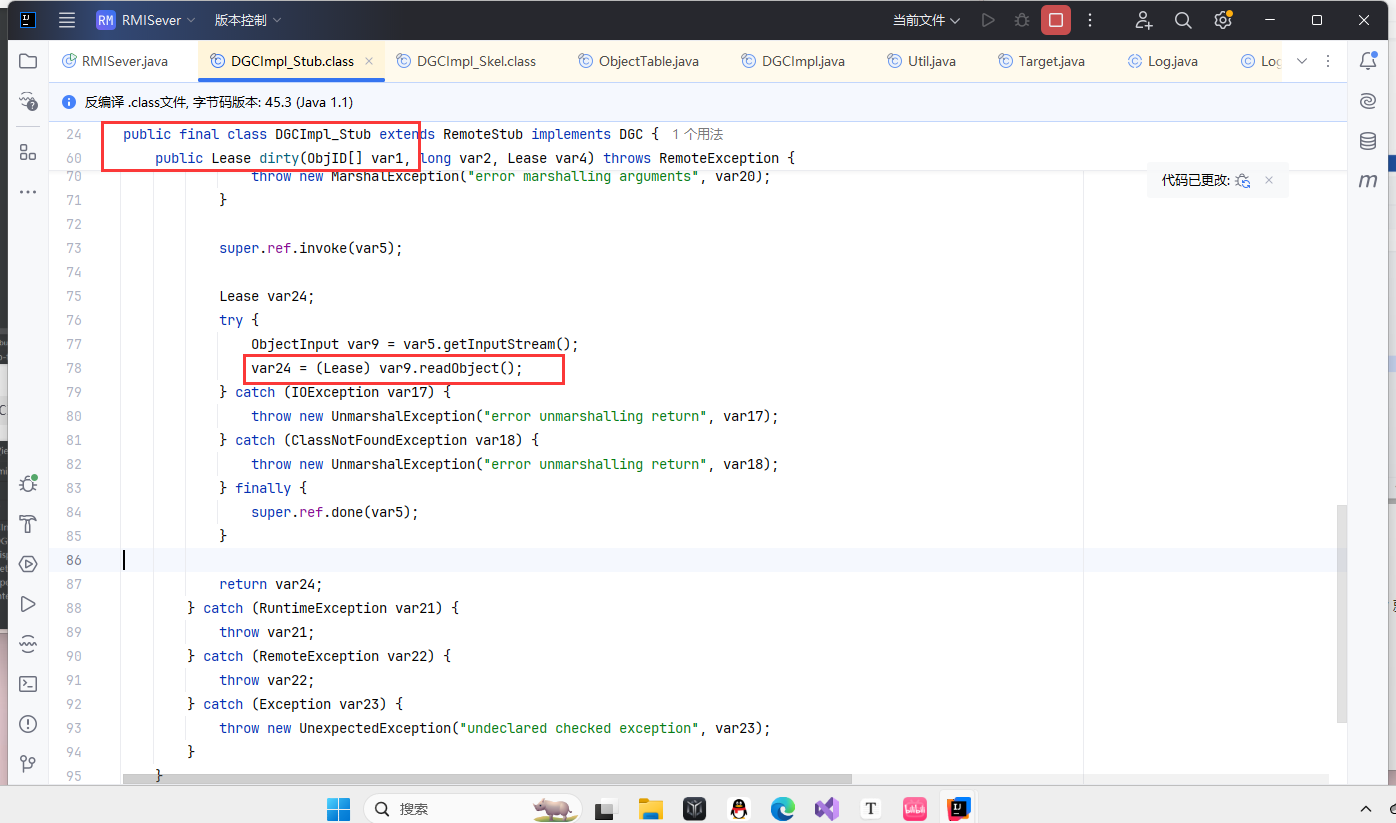Dismiss the 代码已更改 notification popup
Viewport: 1396px width, 823px height.
tap(1269, 180)
